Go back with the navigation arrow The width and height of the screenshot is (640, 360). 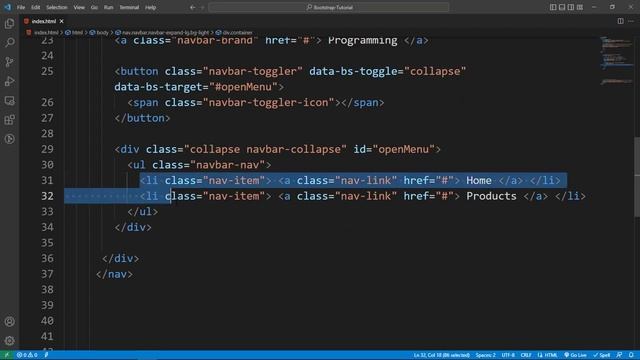[x=193, y=7]
